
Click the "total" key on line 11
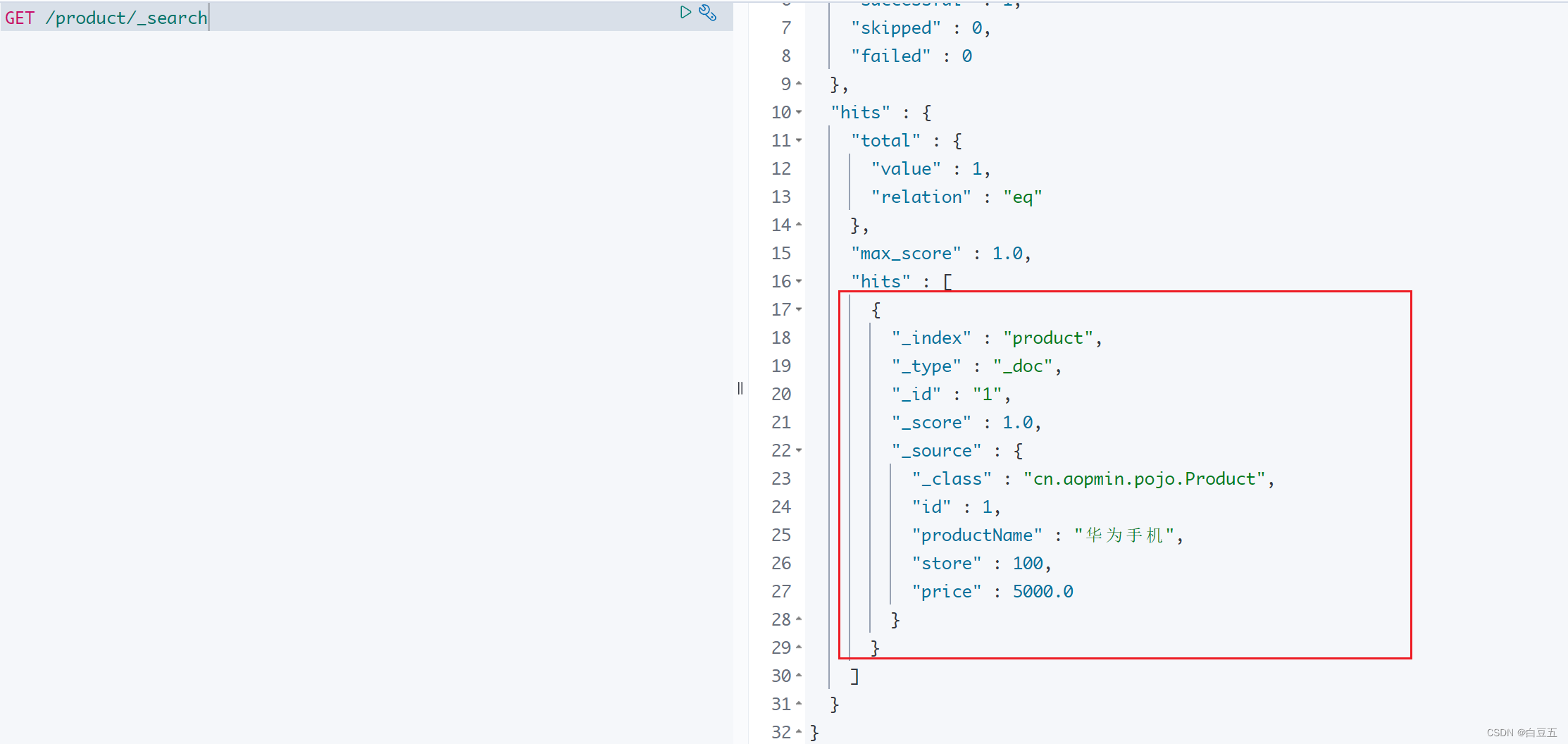885,141
